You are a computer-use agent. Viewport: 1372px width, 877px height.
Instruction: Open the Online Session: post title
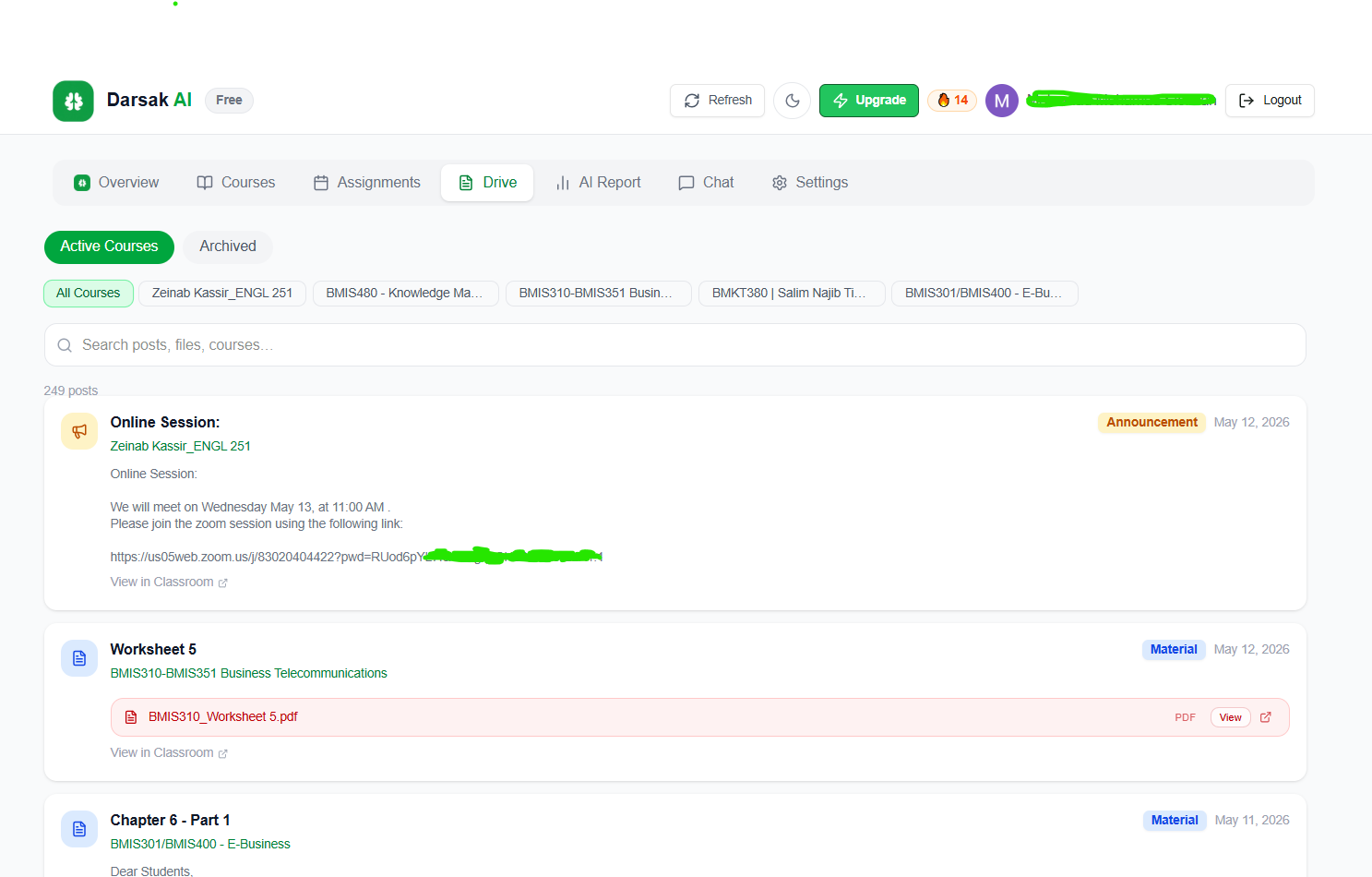click(x=165, y=423)
